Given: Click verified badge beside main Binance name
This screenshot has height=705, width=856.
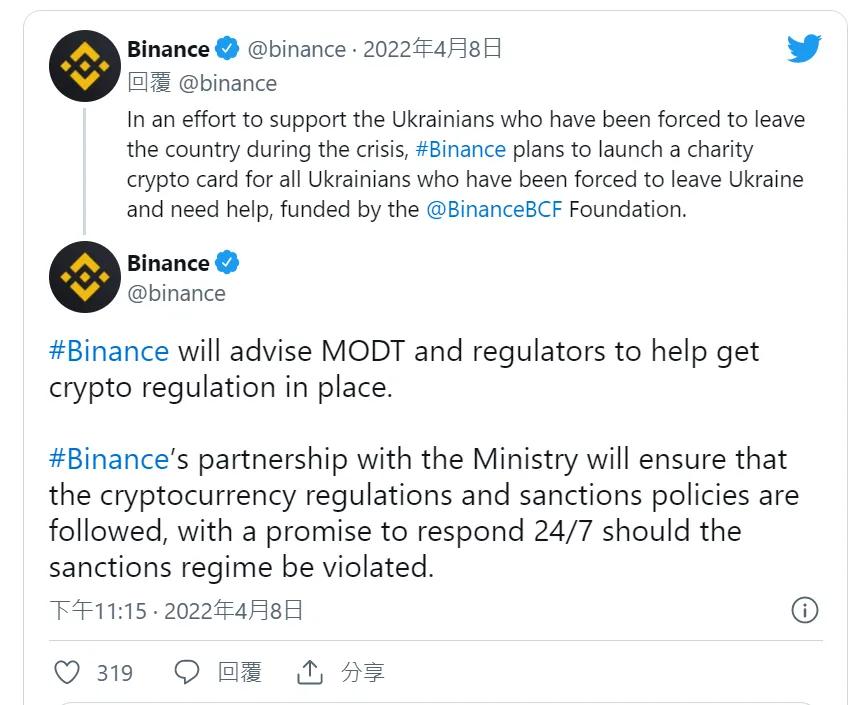Looking at the screenshot, I should [x=228, y=264].
